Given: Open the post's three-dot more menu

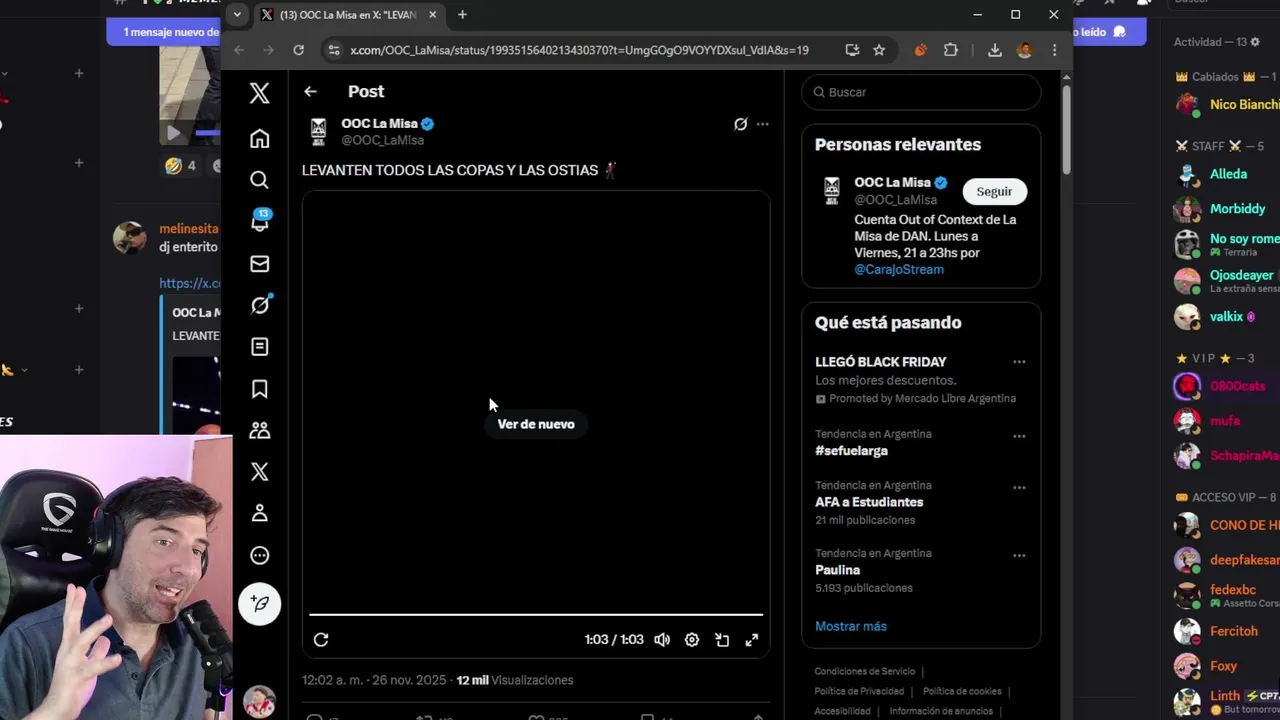Looking at the screenshot, I should (x=762, y=124).
